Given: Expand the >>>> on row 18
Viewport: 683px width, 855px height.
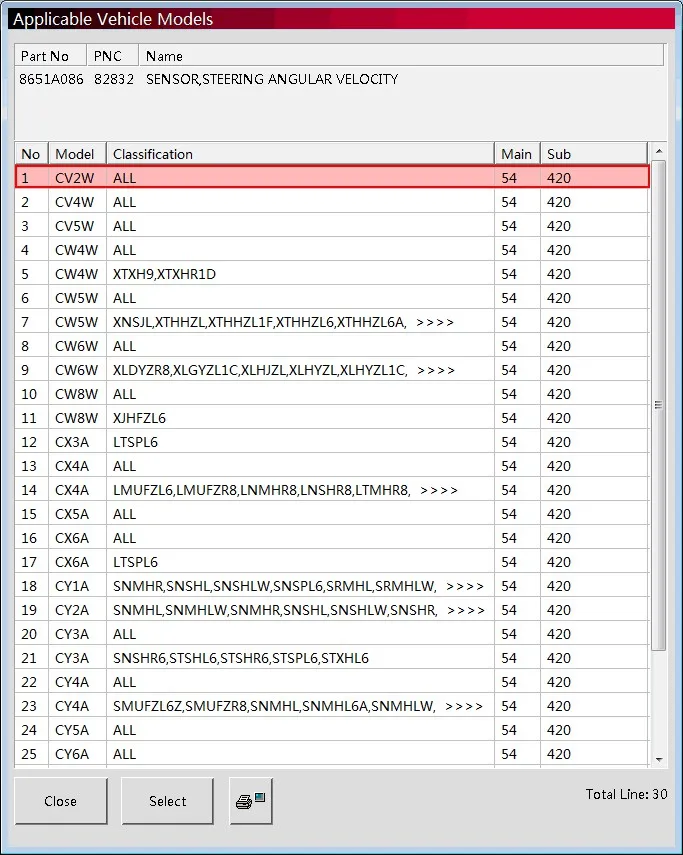Looking at the screenshot, I should coord(464,586).
